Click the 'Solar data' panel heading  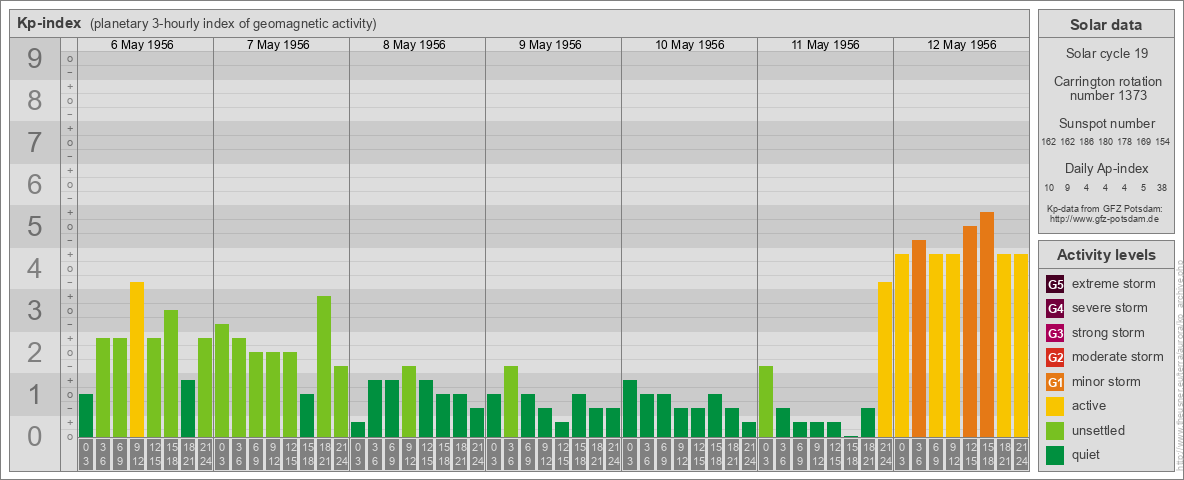pyautogui.click(x=1105, y=25)
